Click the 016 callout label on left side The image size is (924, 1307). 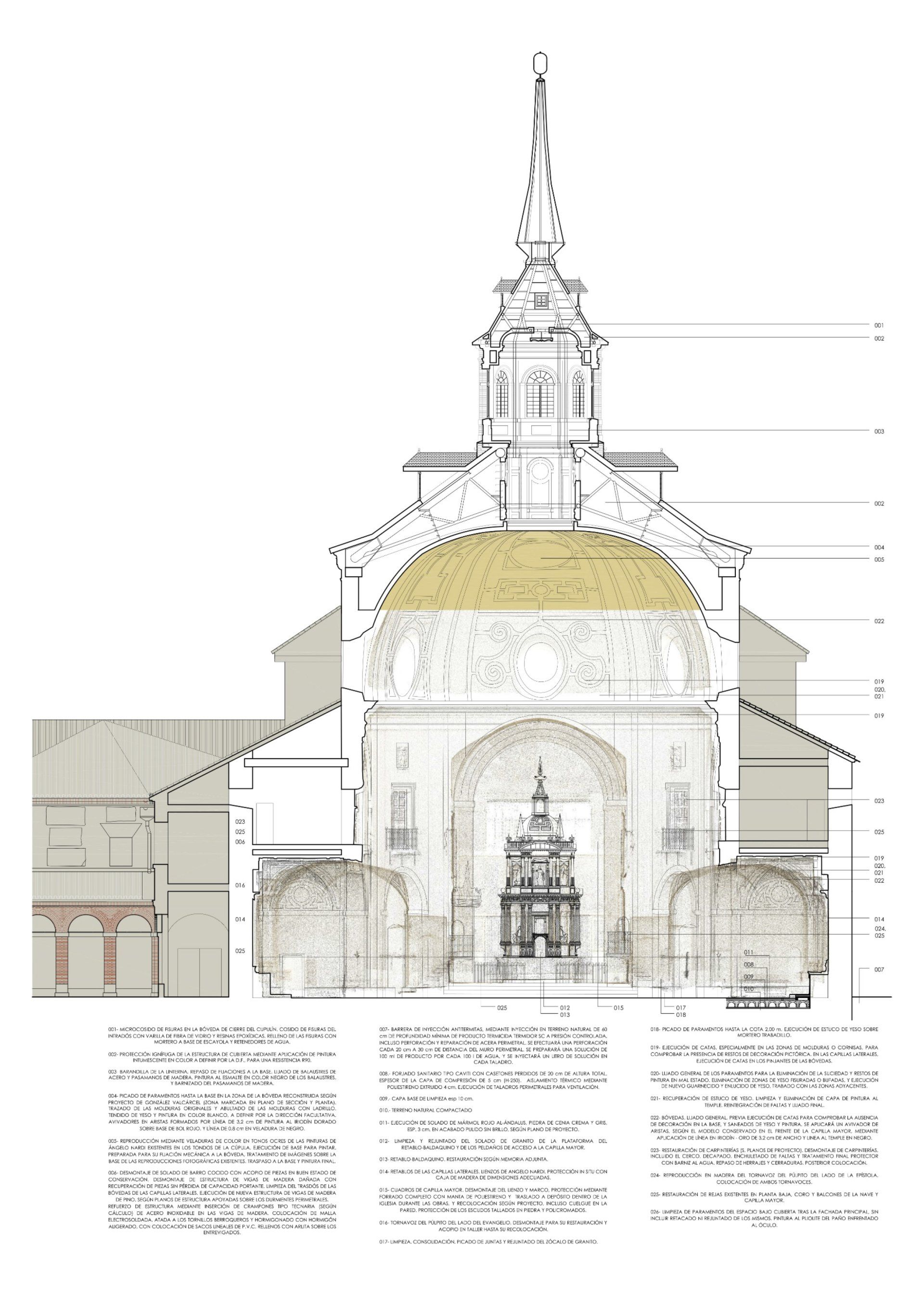coord(240,886)
